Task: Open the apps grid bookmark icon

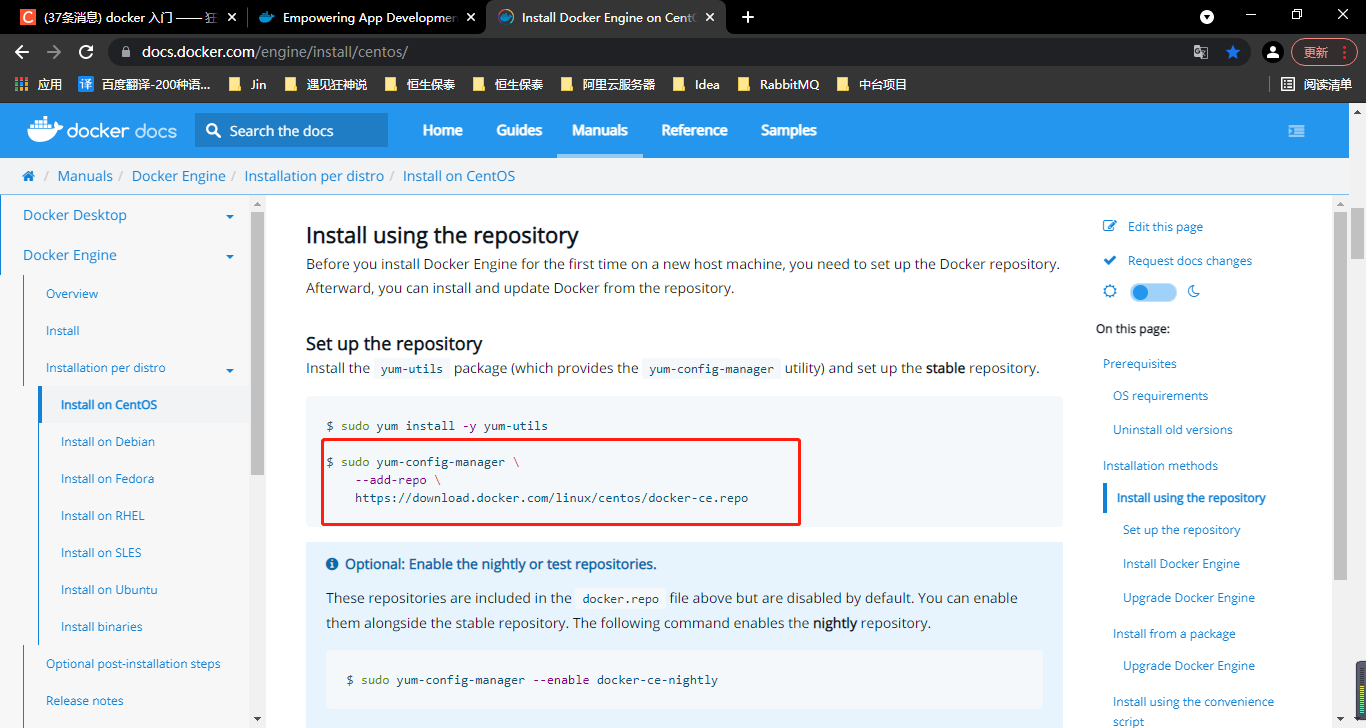Action: tap(21, 84)
